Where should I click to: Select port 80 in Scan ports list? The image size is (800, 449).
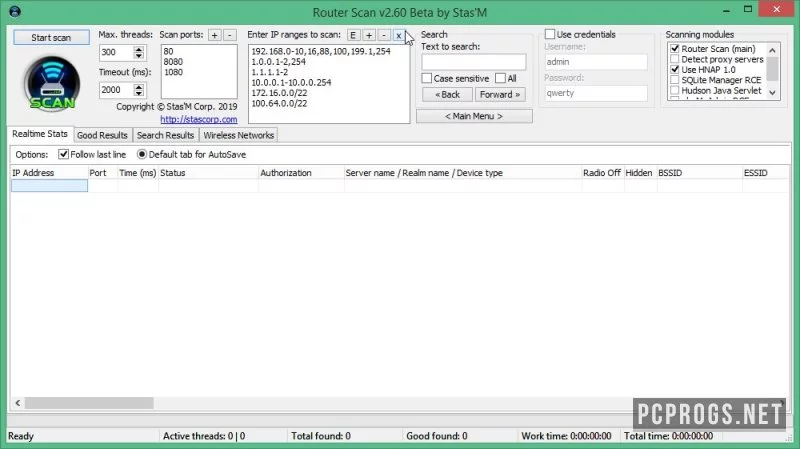(168, 52)
